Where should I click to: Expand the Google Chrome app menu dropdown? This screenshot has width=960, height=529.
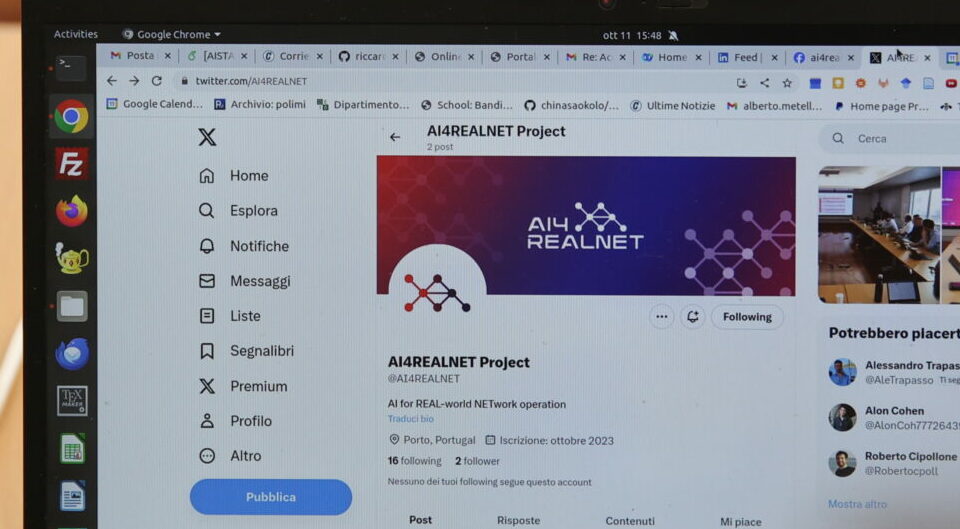tap(171, 34)
